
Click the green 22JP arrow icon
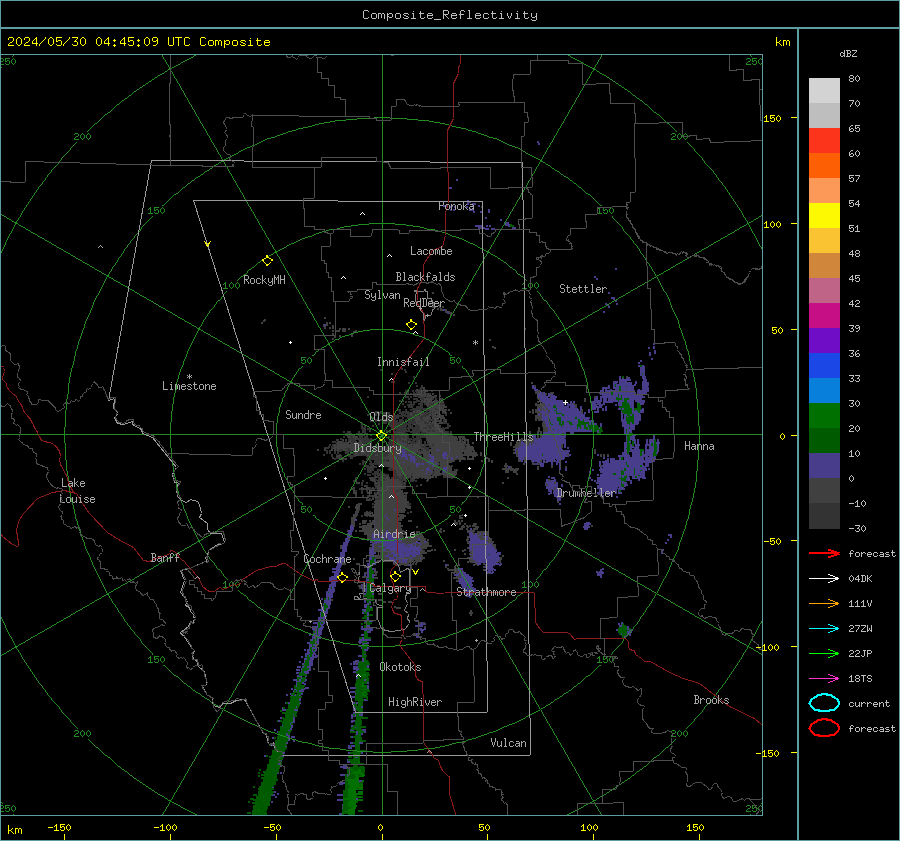pos(824,653)
